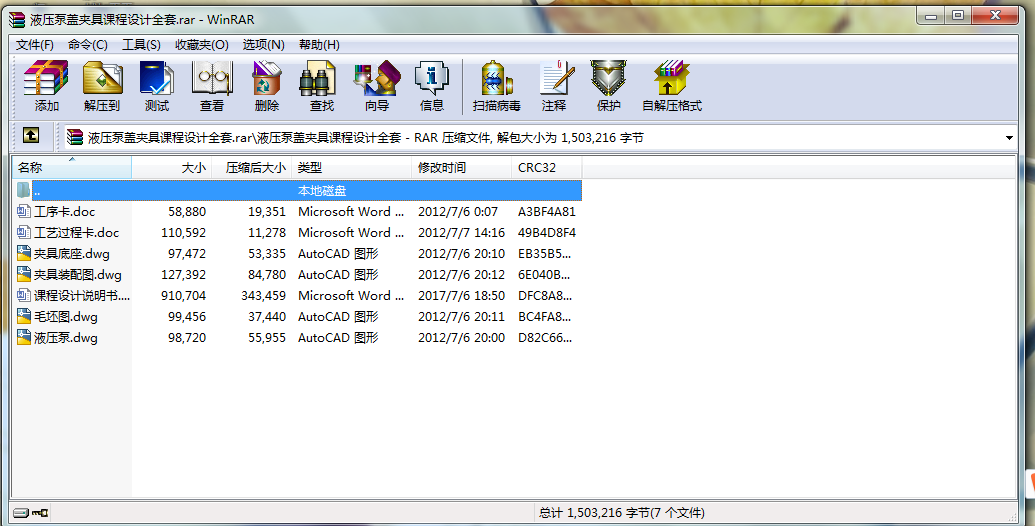
Task: Click CRC value A3BF4A81
Action: click(547, 212)
